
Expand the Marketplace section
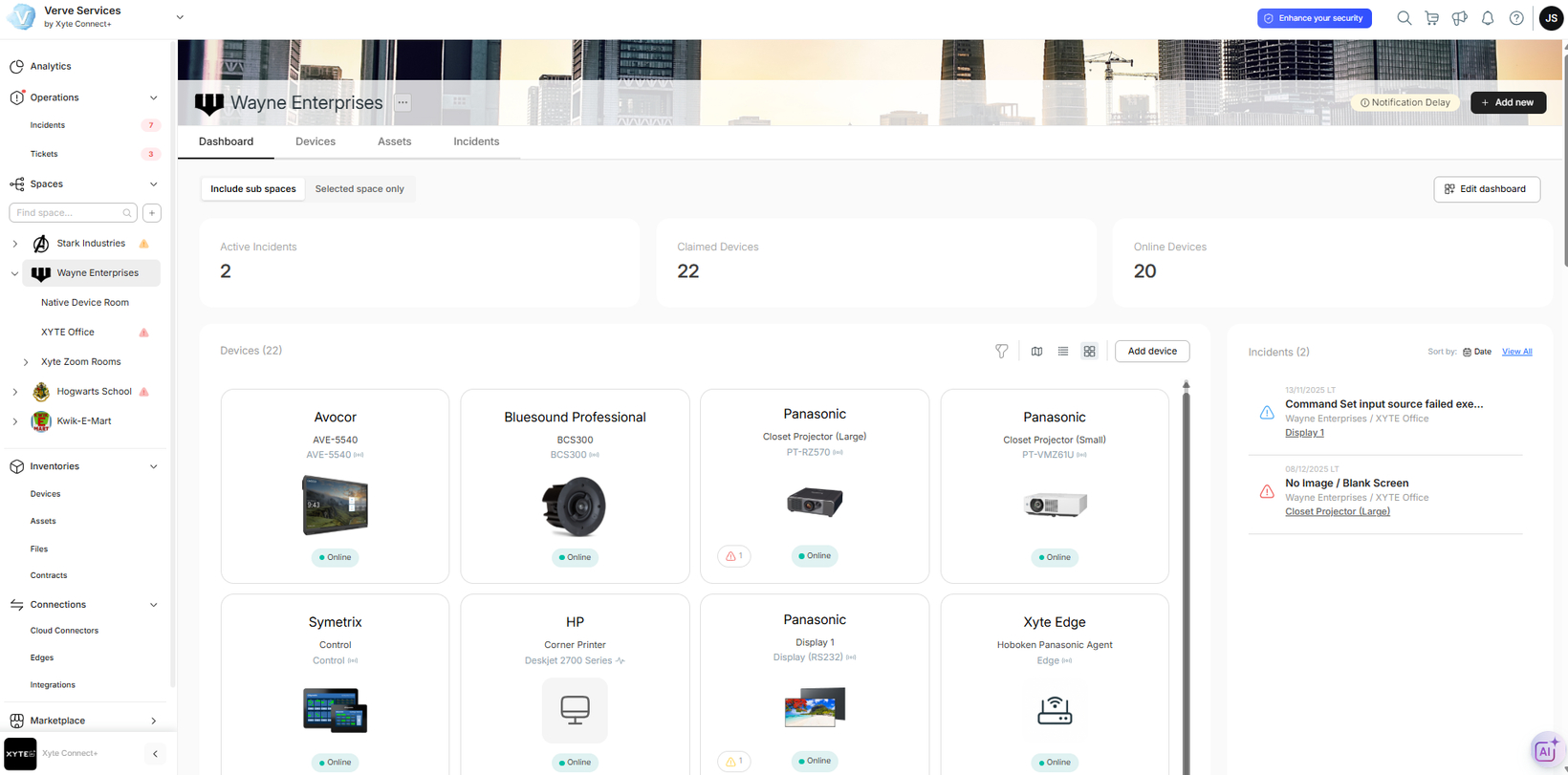point(153,721)
